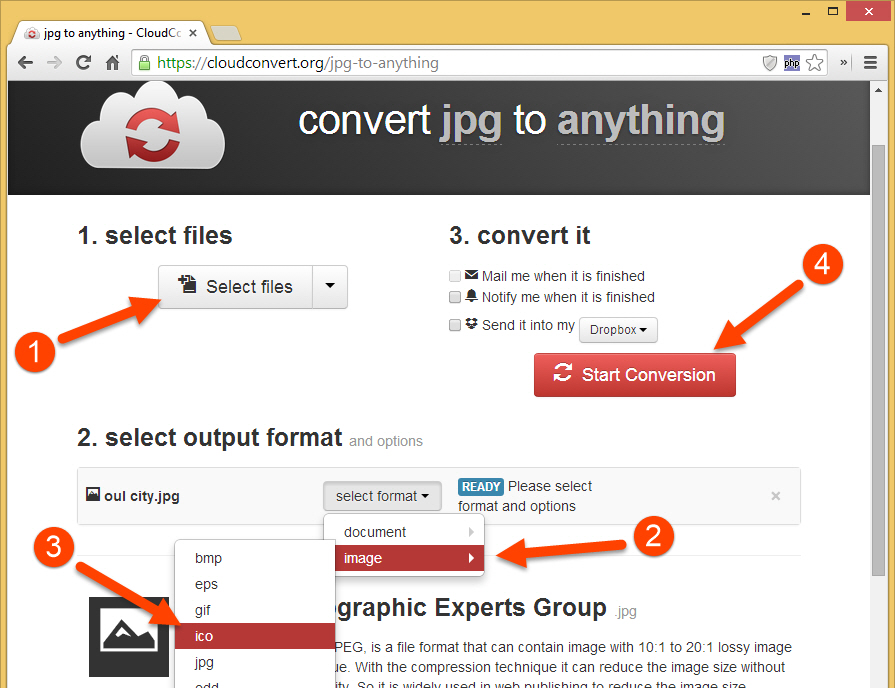Click the bookmark star icon
The height and width of the screenshot is (688, 895).
click(x=815, y=62)
